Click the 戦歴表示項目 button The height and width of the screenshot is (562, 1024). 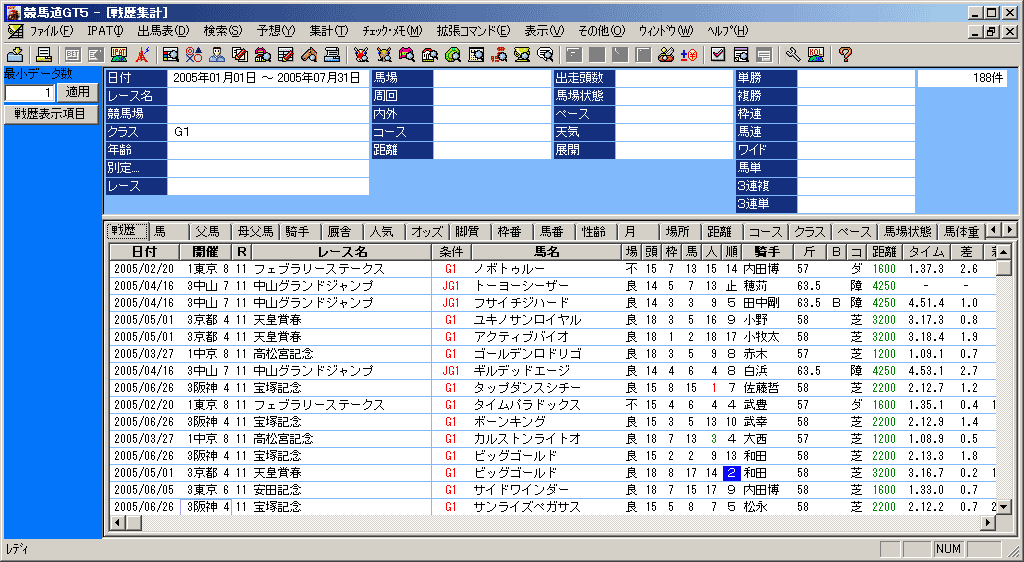(x=50, y=114)
